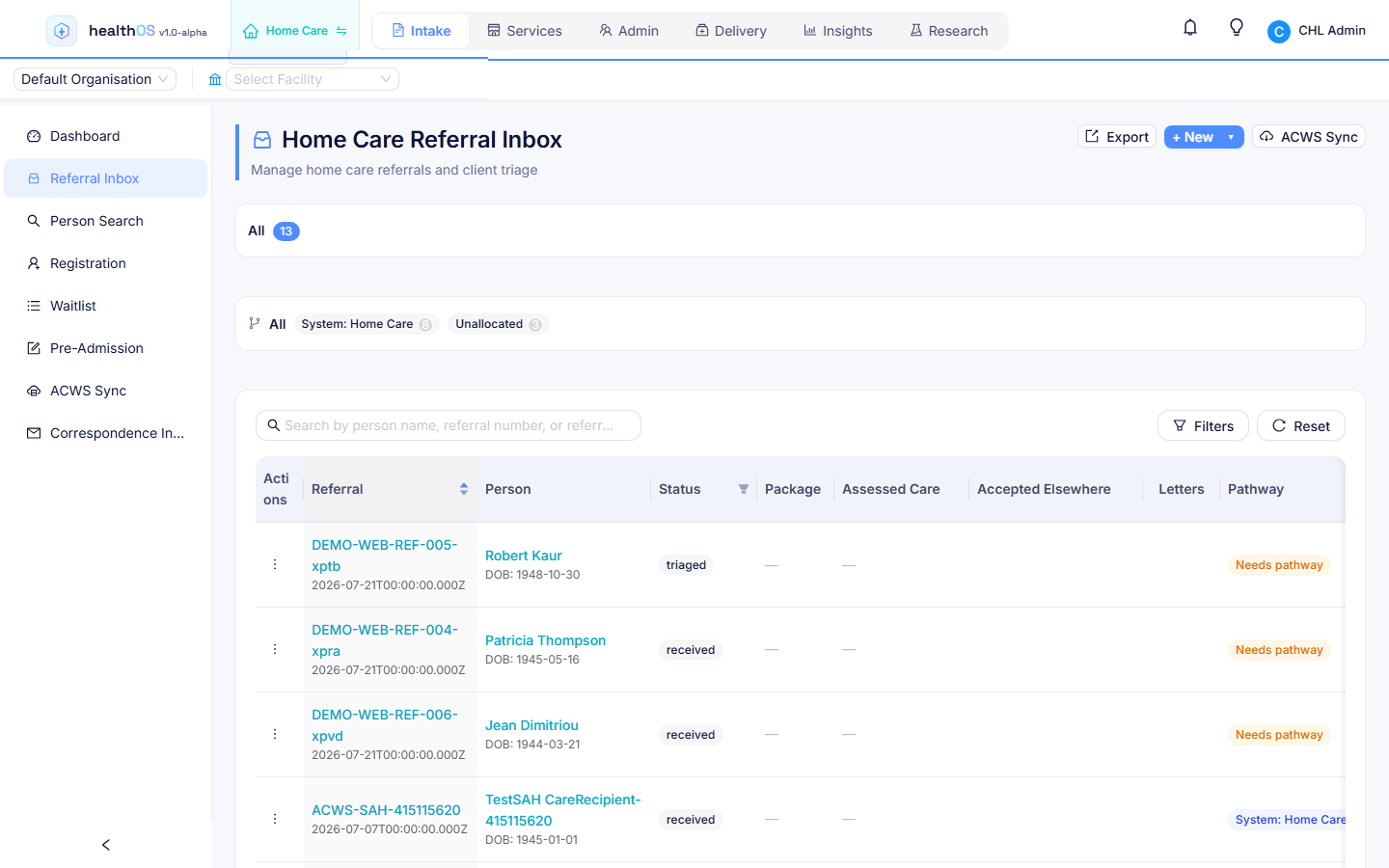Go to Person Search in sidebar
The width and height of the screenshot is (1389, 868).
106,221
